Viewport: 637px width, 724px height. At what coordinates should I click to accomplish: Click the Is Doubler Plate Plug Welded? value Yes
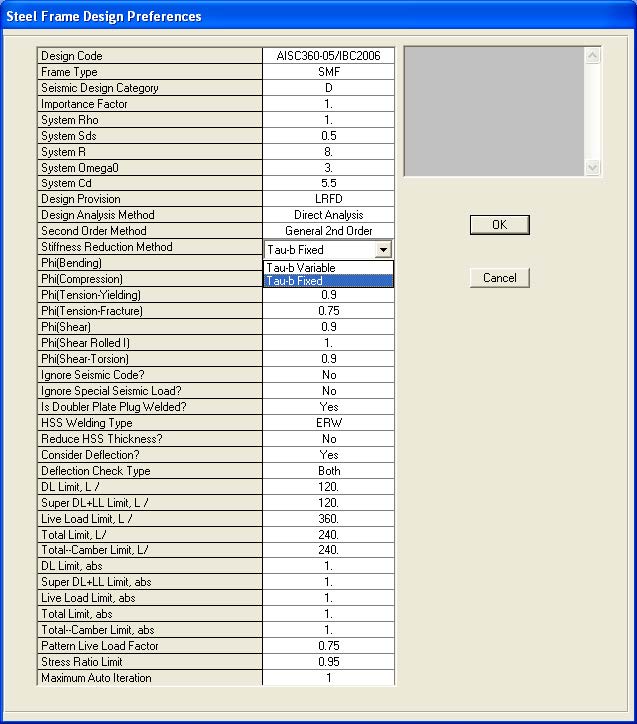(328, 407)
